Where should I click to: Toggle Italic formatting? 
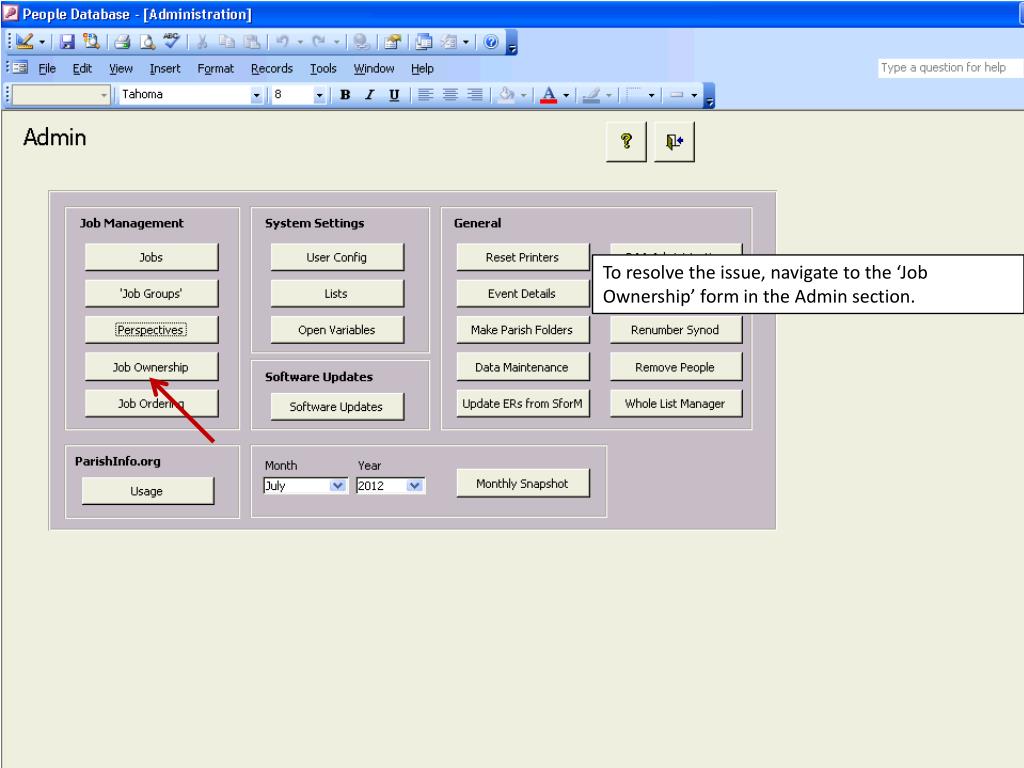click(370, 95)
